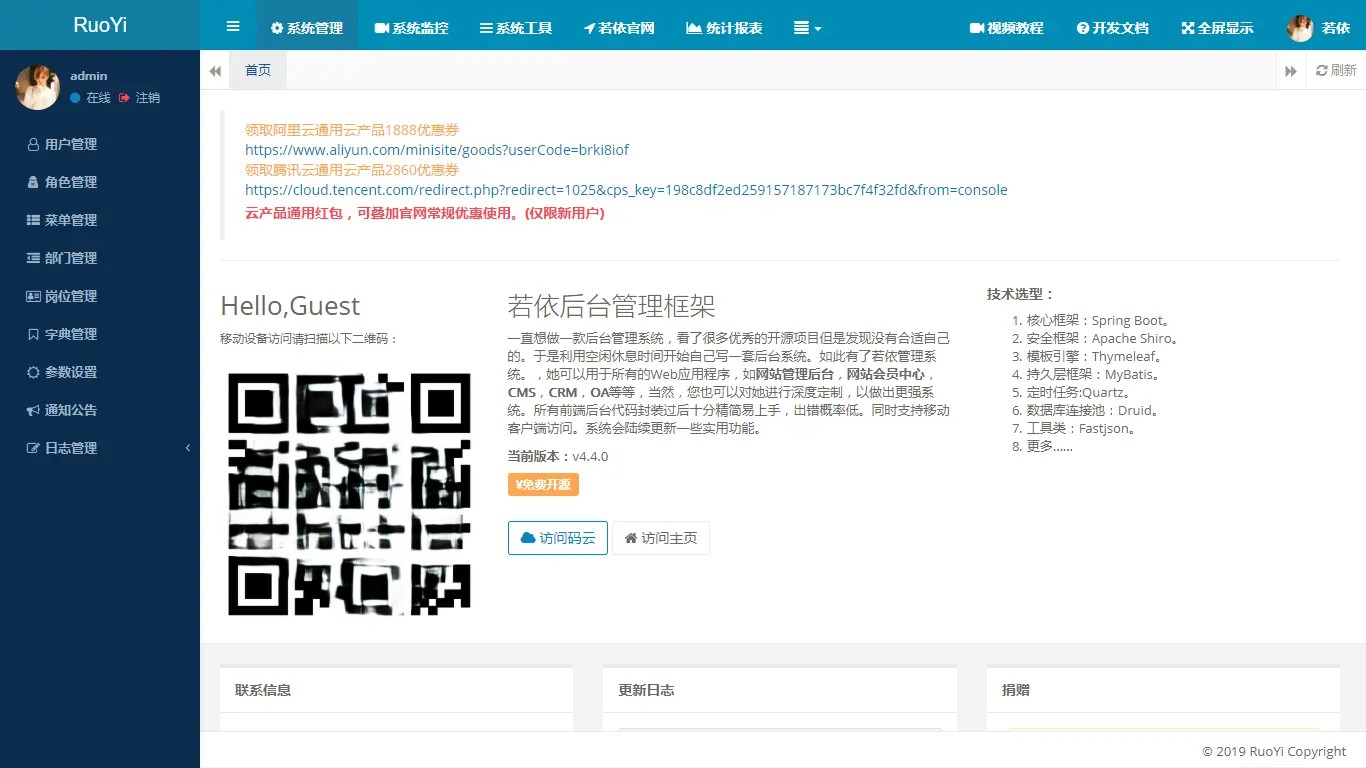The height and width of the screenshot is (768, 1366).
Task: Click the header user avatar picture
Action: (x=1300, y=28)
